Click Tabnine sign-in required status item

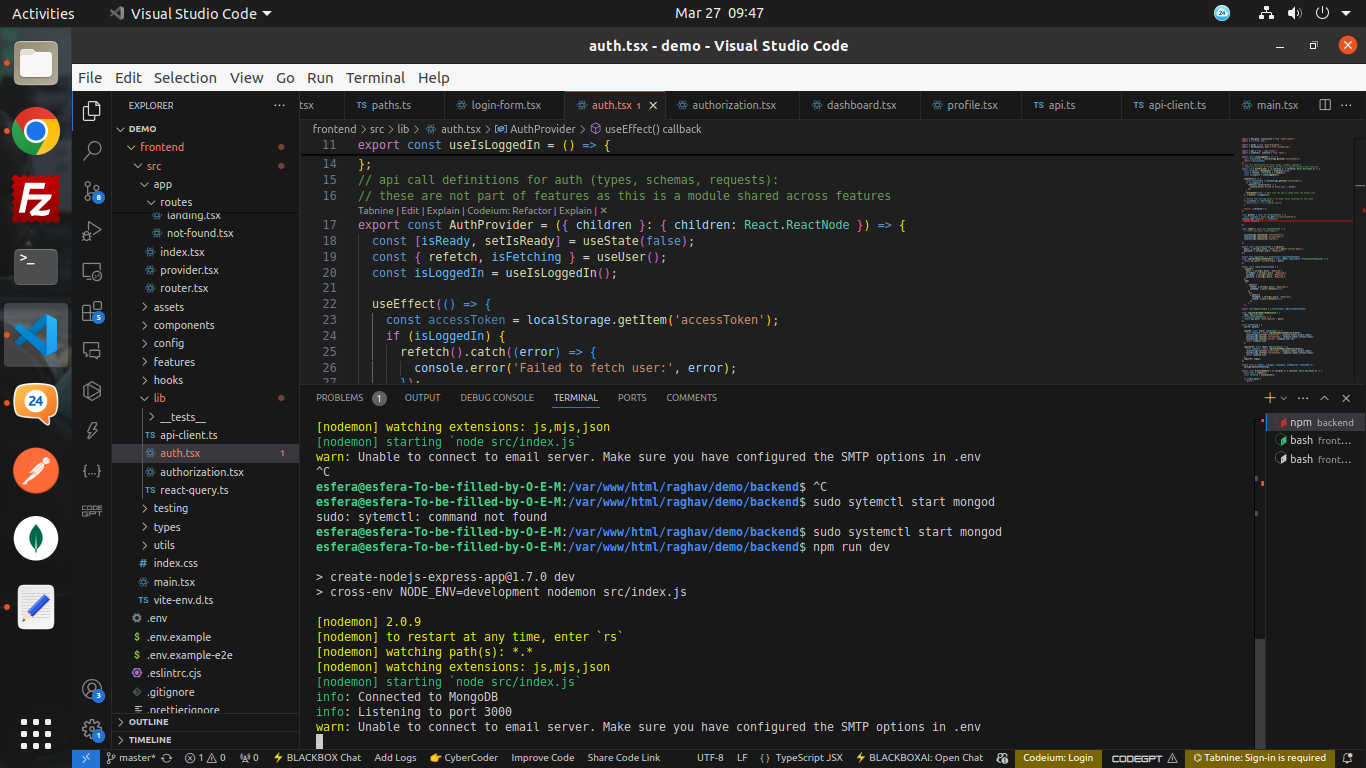[1258, 758]
